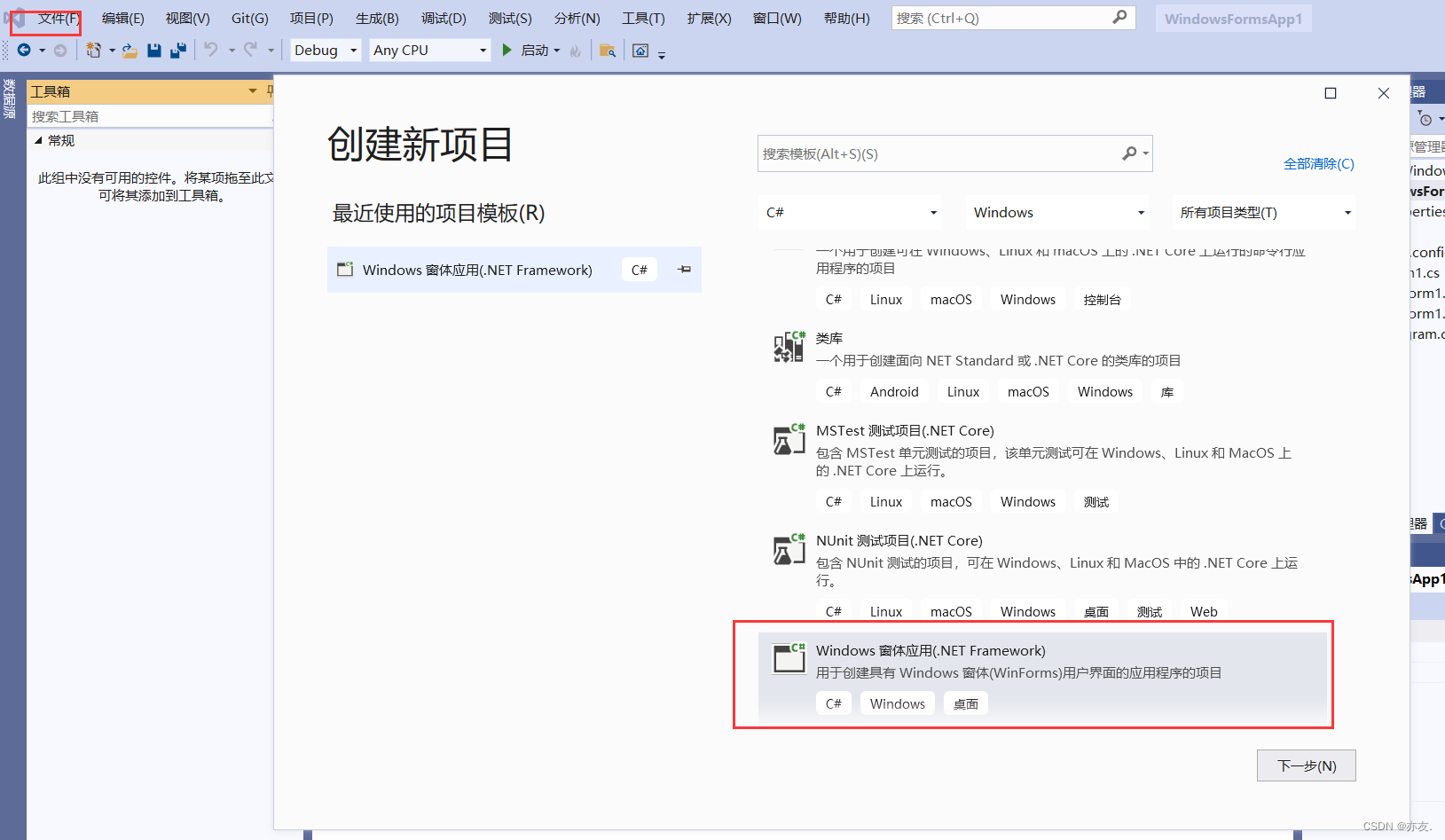
Task: Select recent Windows 窗体应用(.NET Framework) template
Action: [514, 270]
